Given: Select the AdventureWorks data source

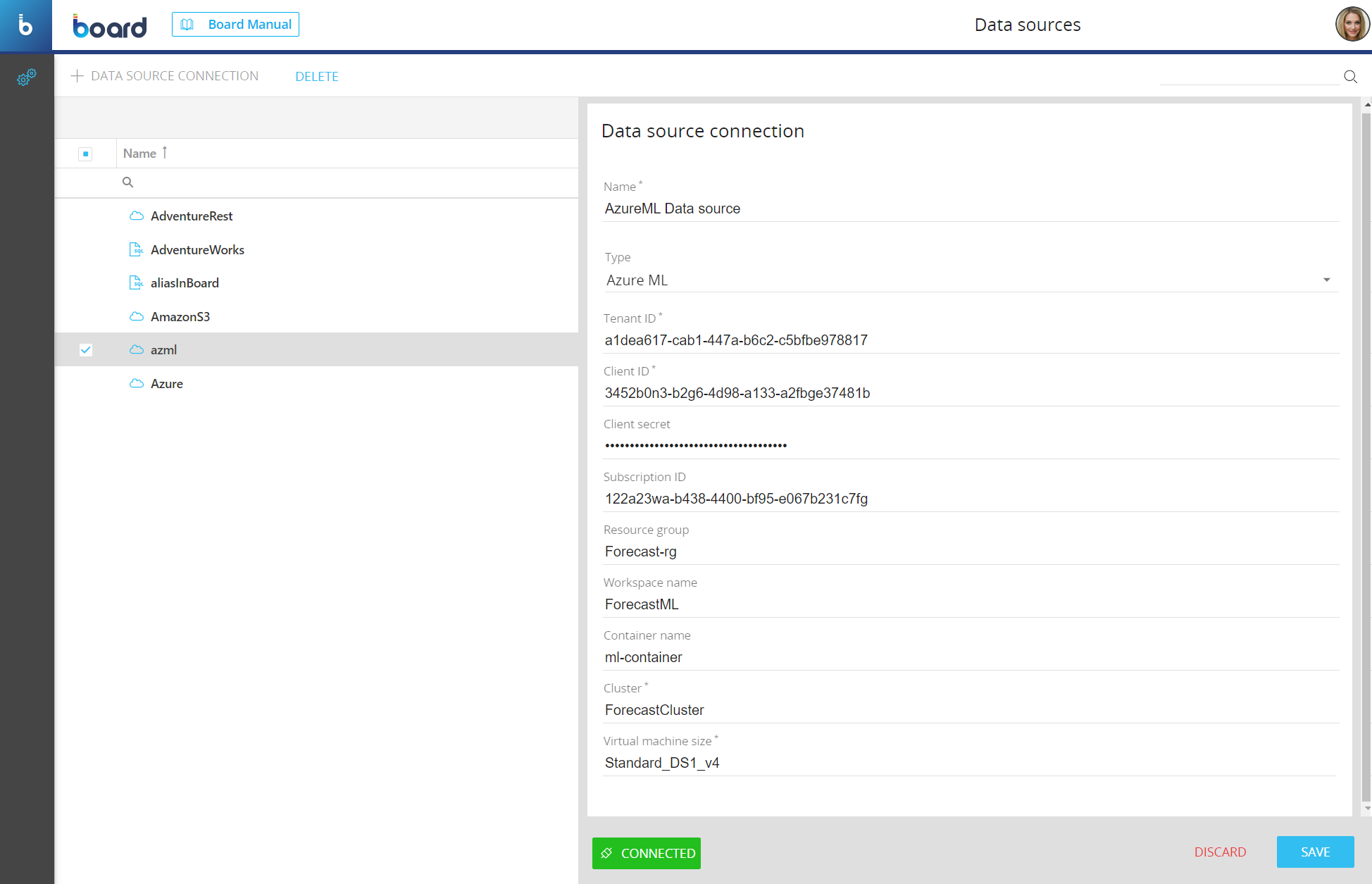Looking at the screenshot, I should [317, 250].
